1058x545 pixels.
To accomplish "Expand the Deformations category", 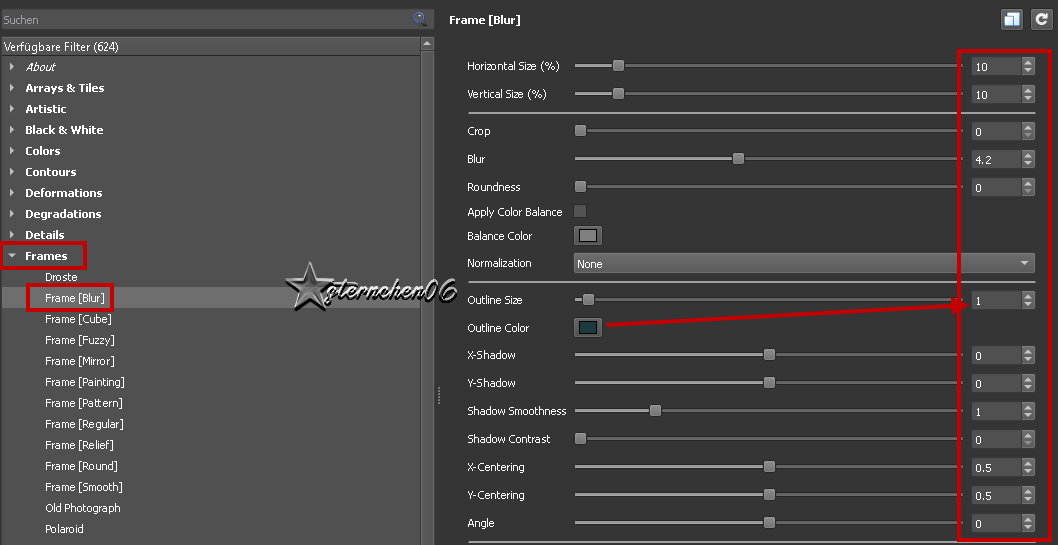I will (12, 193).
